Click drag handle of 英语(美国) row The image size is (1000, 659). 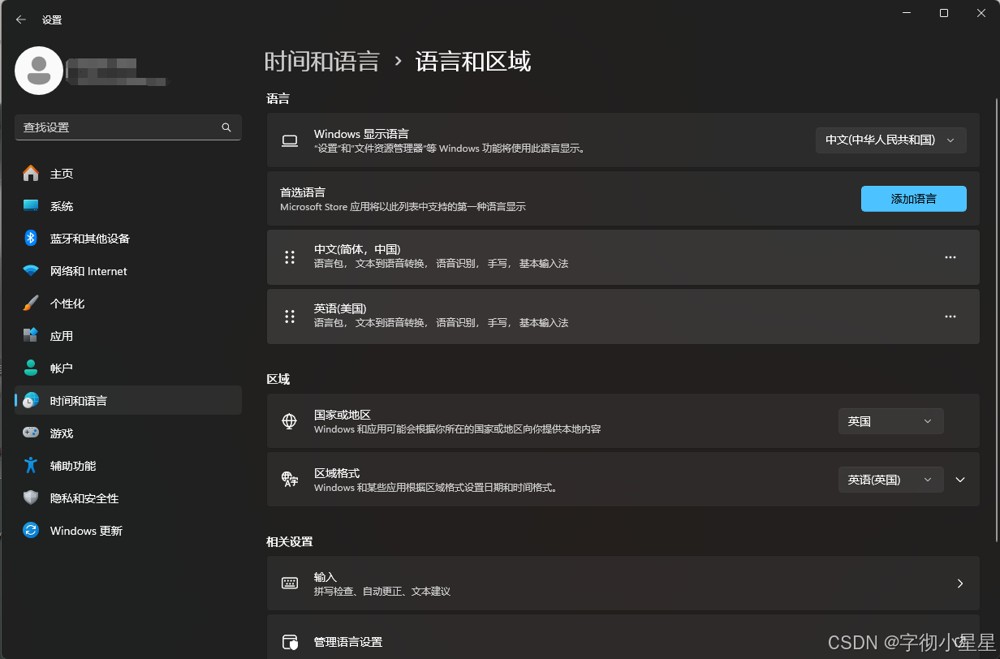290,316
